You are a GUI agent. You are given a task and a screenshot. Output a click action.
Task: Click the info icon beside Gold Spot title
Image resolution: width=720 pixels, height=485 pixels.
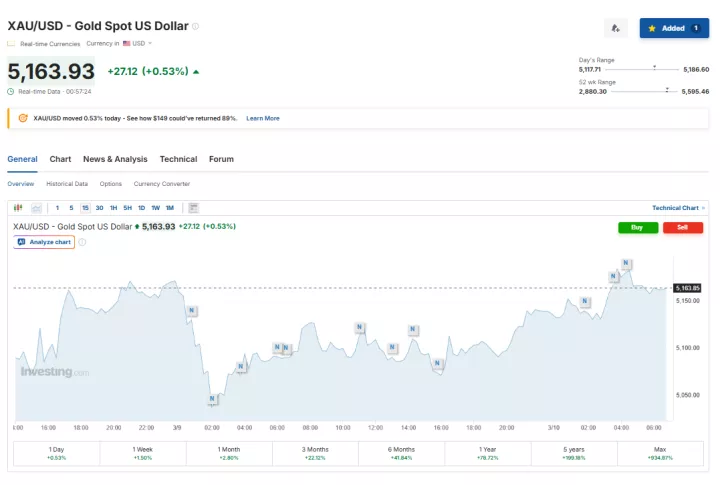[x=196, y=26]
